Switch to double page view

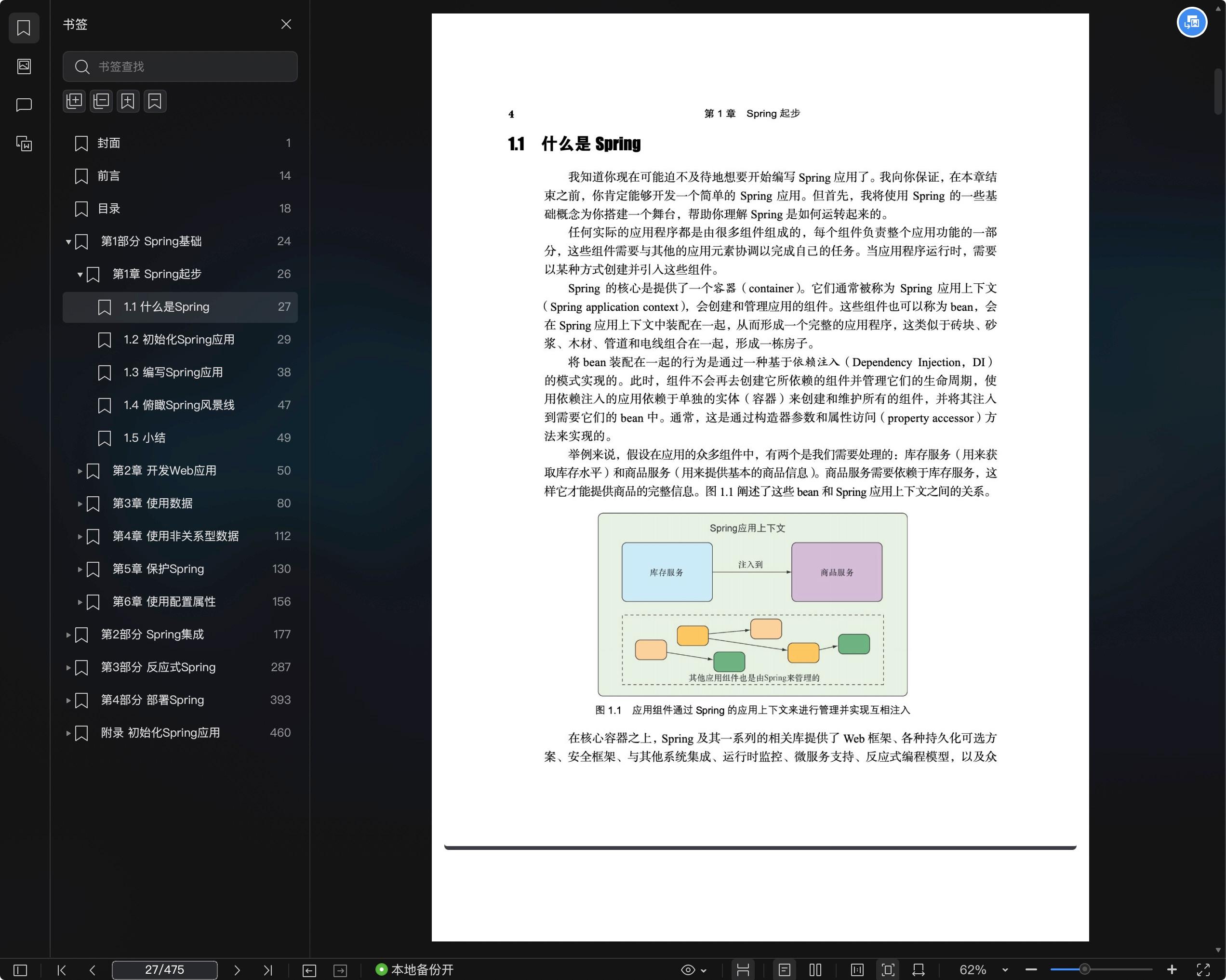tap(815, 970)
